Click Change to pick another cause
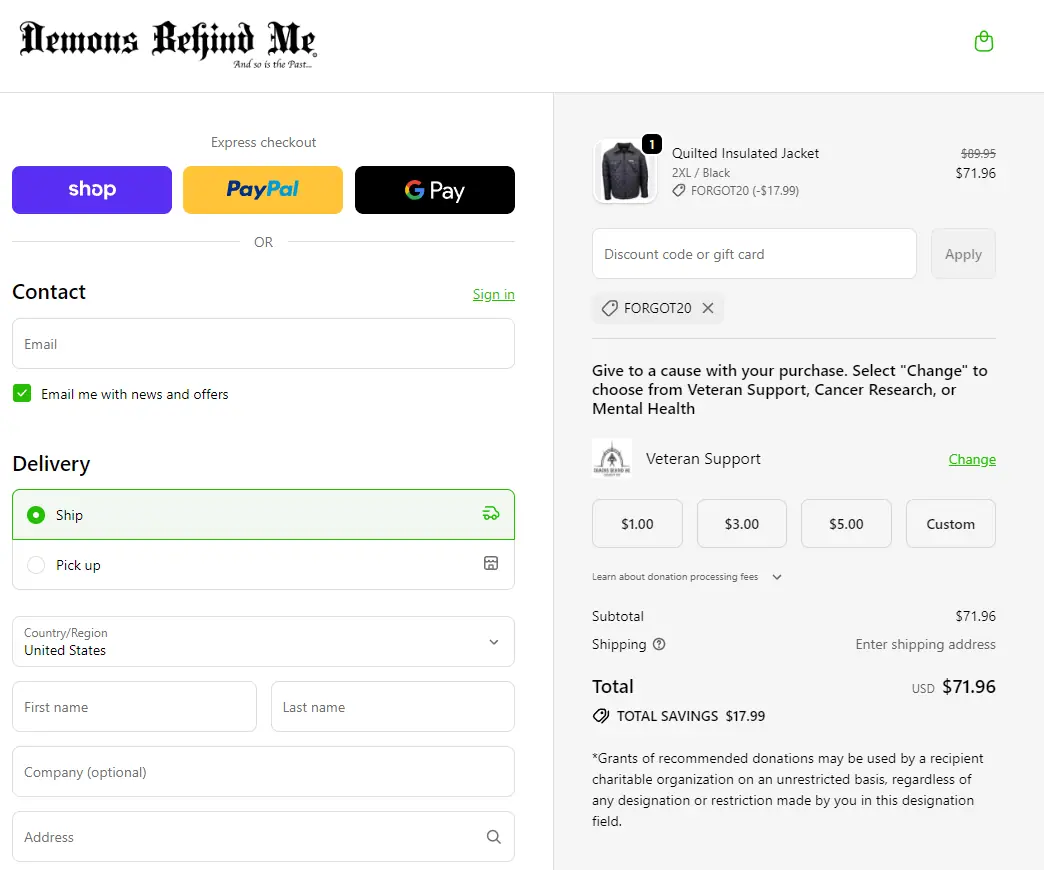 point(971,459)
